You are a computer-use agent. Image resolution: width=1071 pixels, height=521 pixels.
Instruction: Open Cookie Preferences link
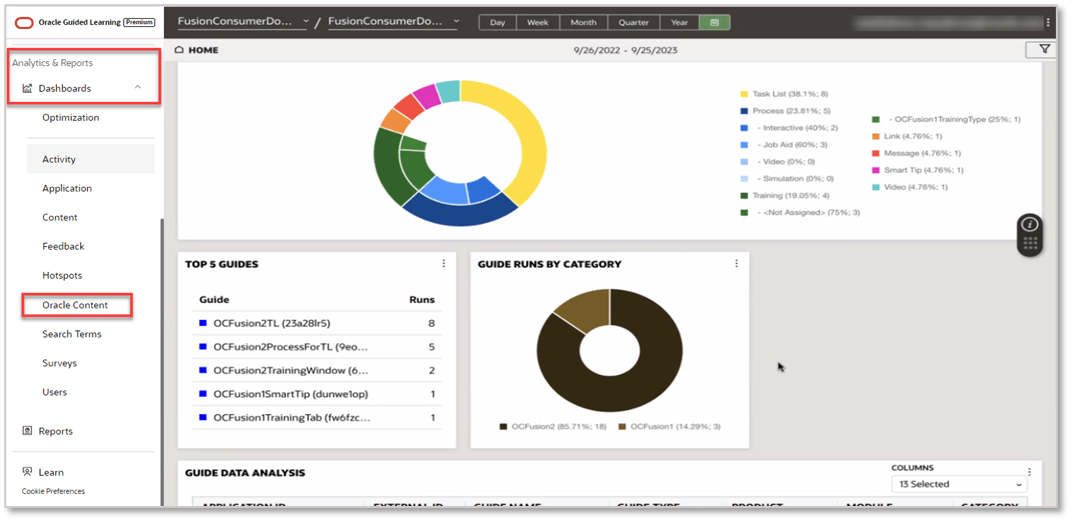[x=53, y=491]
